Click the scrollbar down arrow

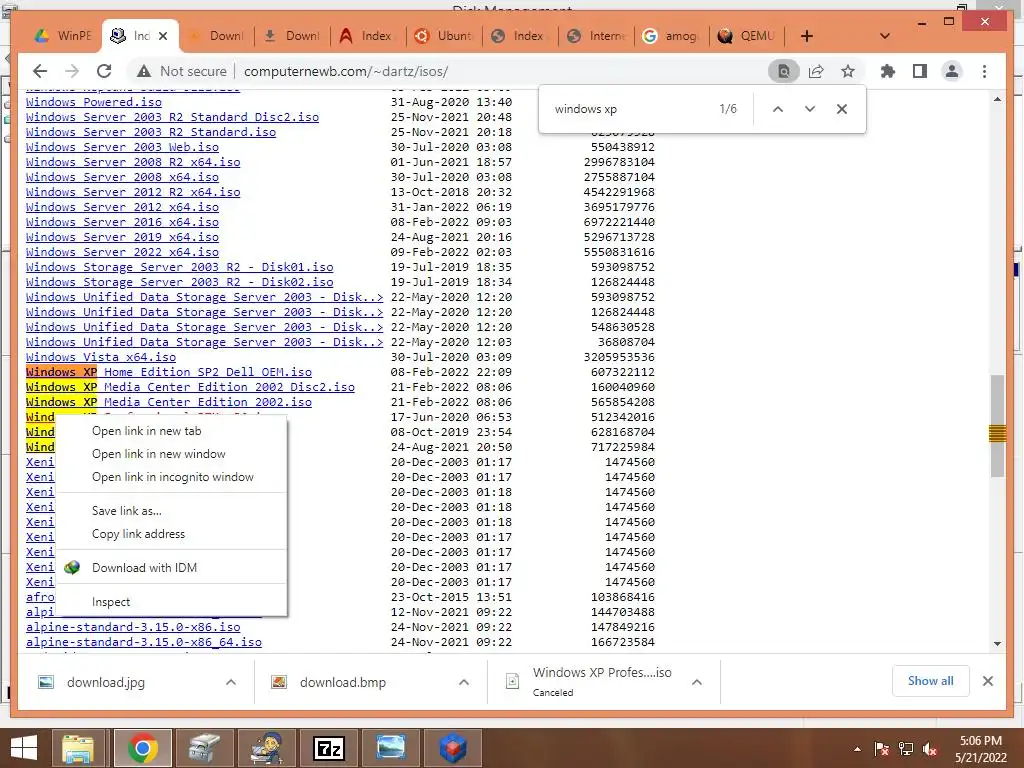tap(997, 643)
